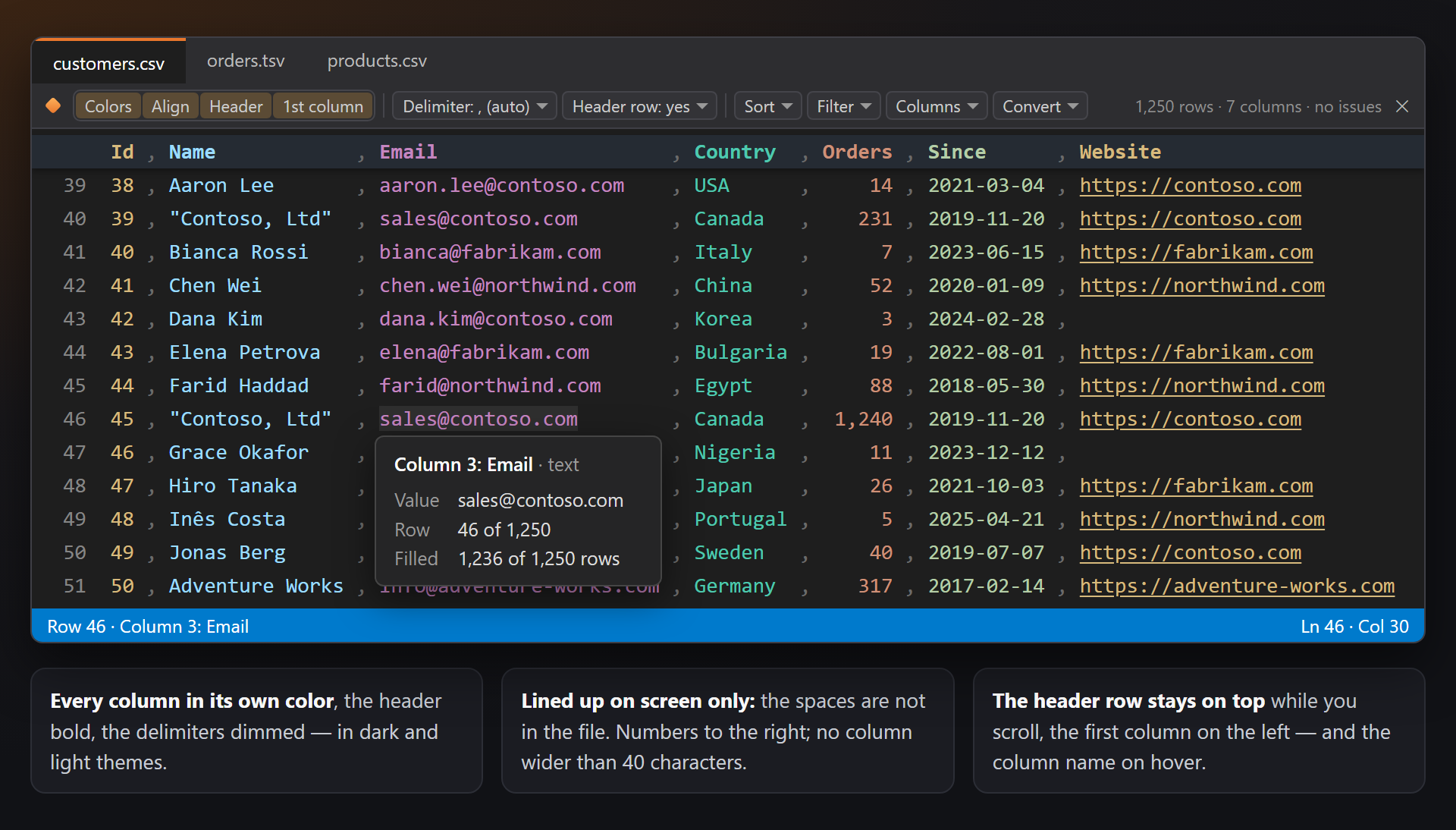This screenshot has height=830, width=1456.
Task: Click Row 46 · Column 3: Email status text
Action: pyautogui.click(x=148, y=627)
